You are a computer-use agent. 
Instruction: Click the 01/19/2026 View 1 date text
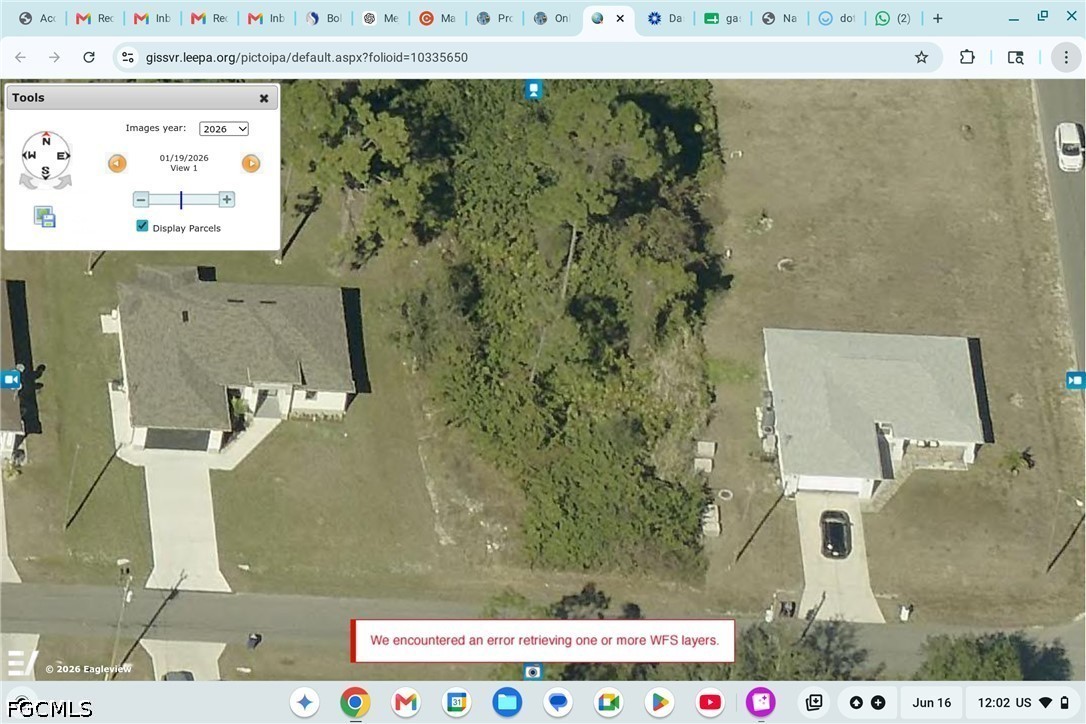(x=184, y=163)
